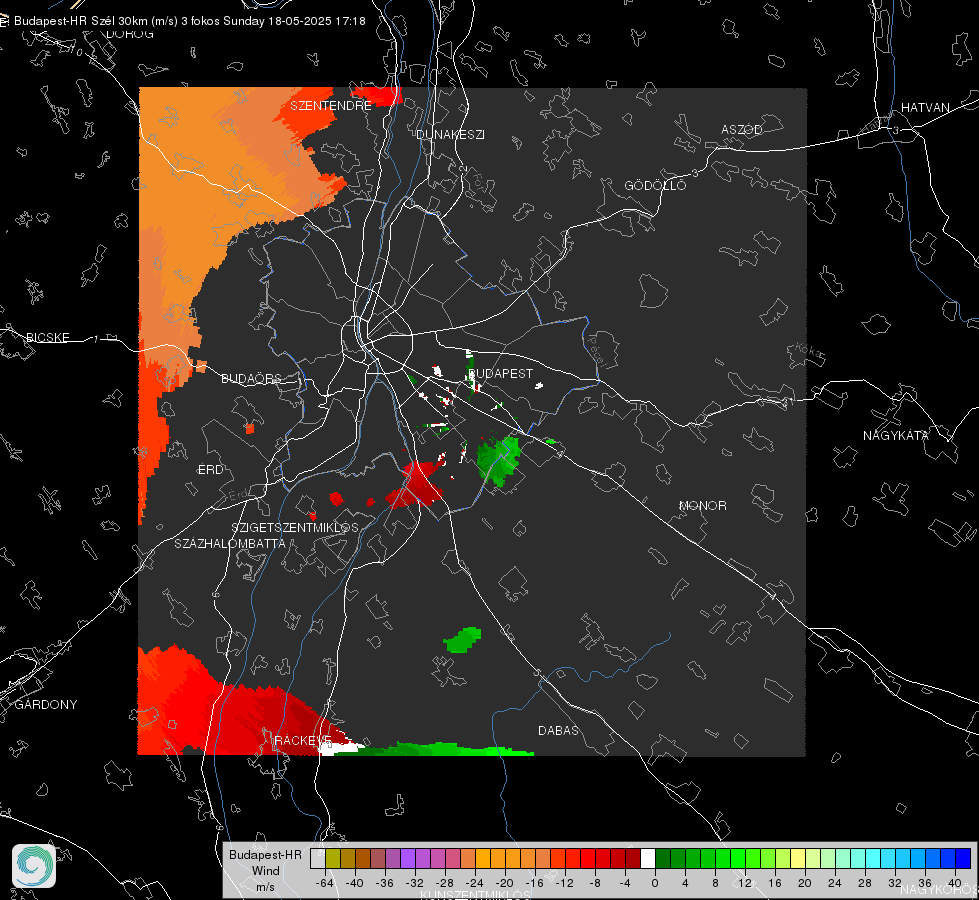Viewport: 979px width, 900px height.
Task: Select the olive swatch right of grey
Action: 333,858
